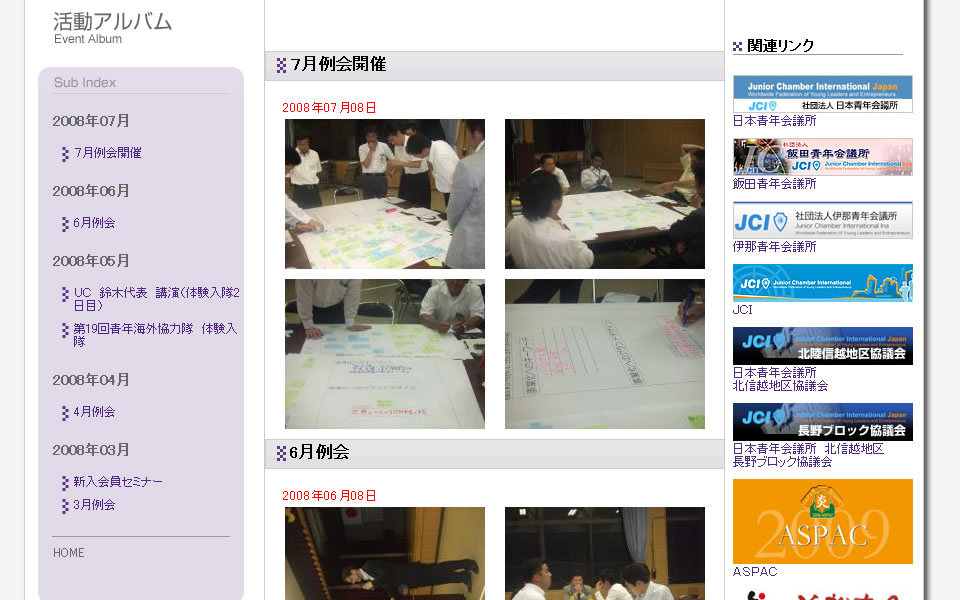Follow the JCI text link
This screenshot has height=600, width=960.
pos(743,310)
